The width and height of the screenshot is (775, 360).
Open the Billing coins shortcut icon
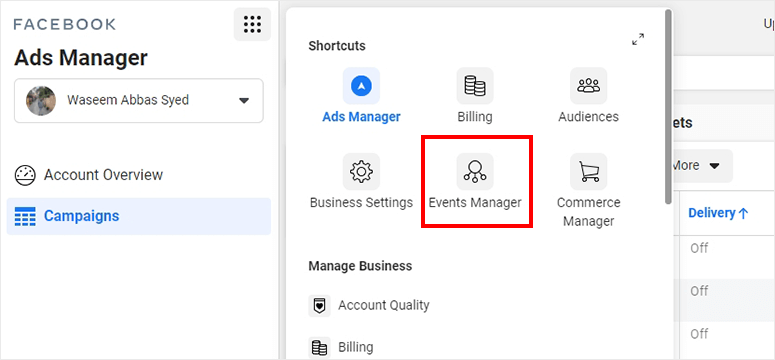(475, 86)
